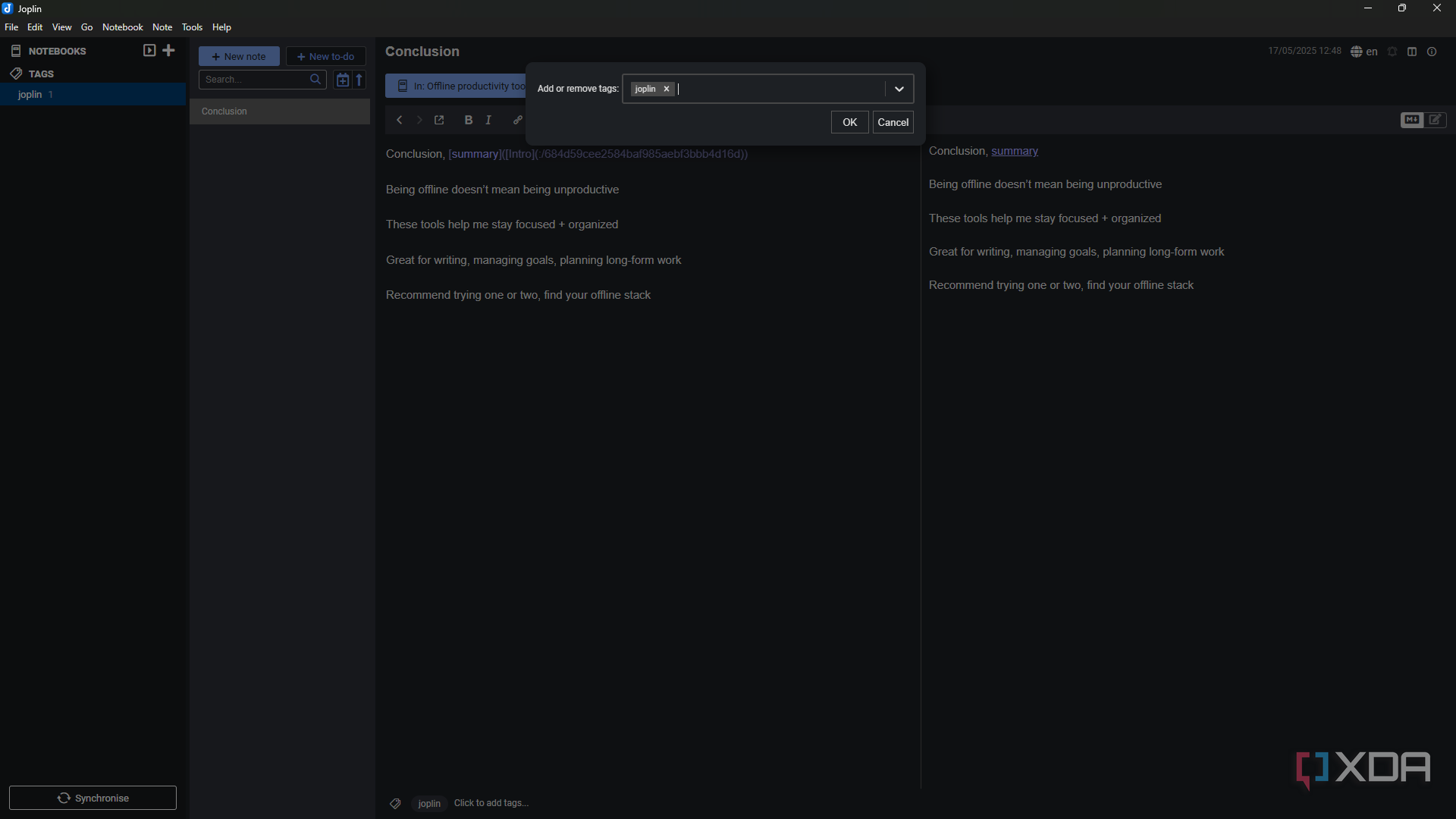Apply bold formatting
Image resolution: width=1456 pixels, height=819 pixels.
click(469, 121)
